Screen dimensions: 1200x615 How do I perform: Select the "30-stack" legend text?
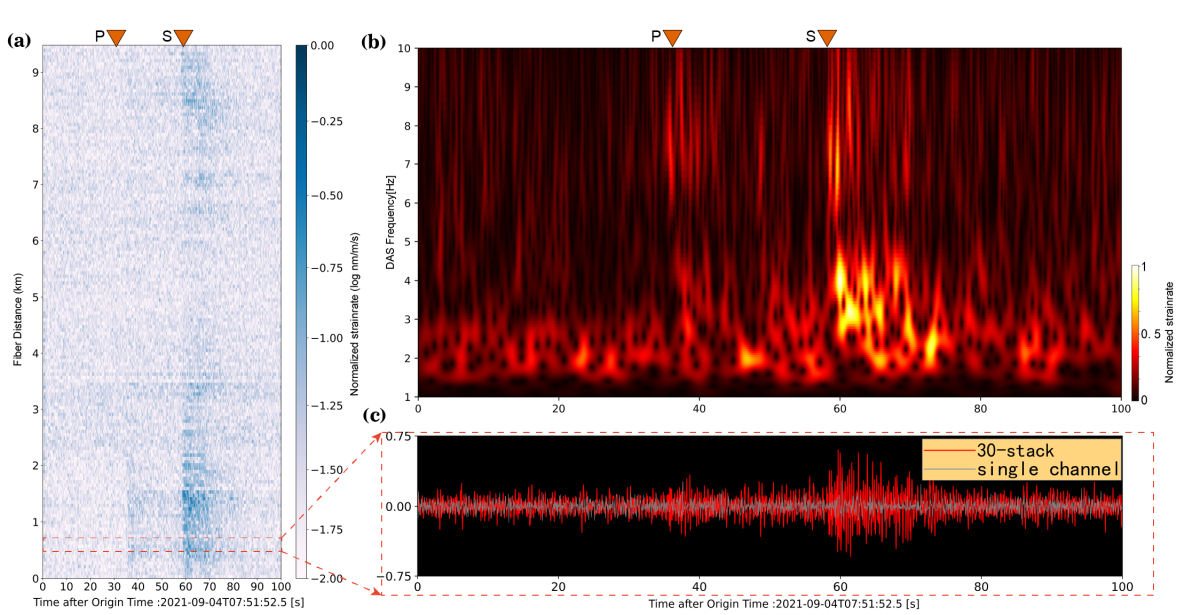point(1015,450)
